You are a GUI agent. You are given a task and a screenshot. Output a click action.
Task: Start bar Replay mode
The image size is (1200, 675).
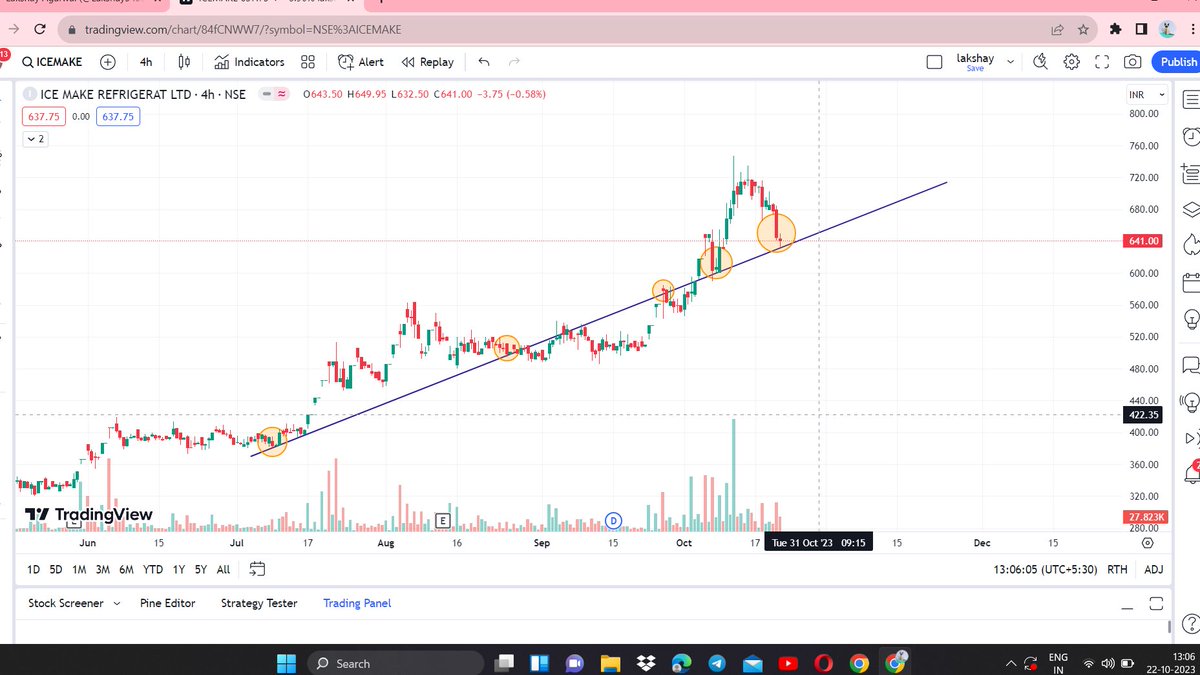click(428, 62)
